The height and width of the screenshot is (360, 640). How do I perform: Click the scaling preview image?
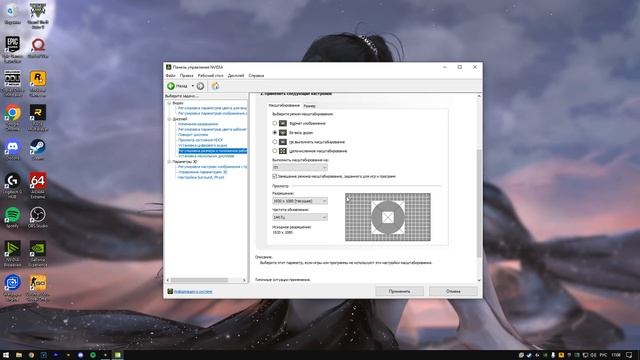[x=388, y=217]
